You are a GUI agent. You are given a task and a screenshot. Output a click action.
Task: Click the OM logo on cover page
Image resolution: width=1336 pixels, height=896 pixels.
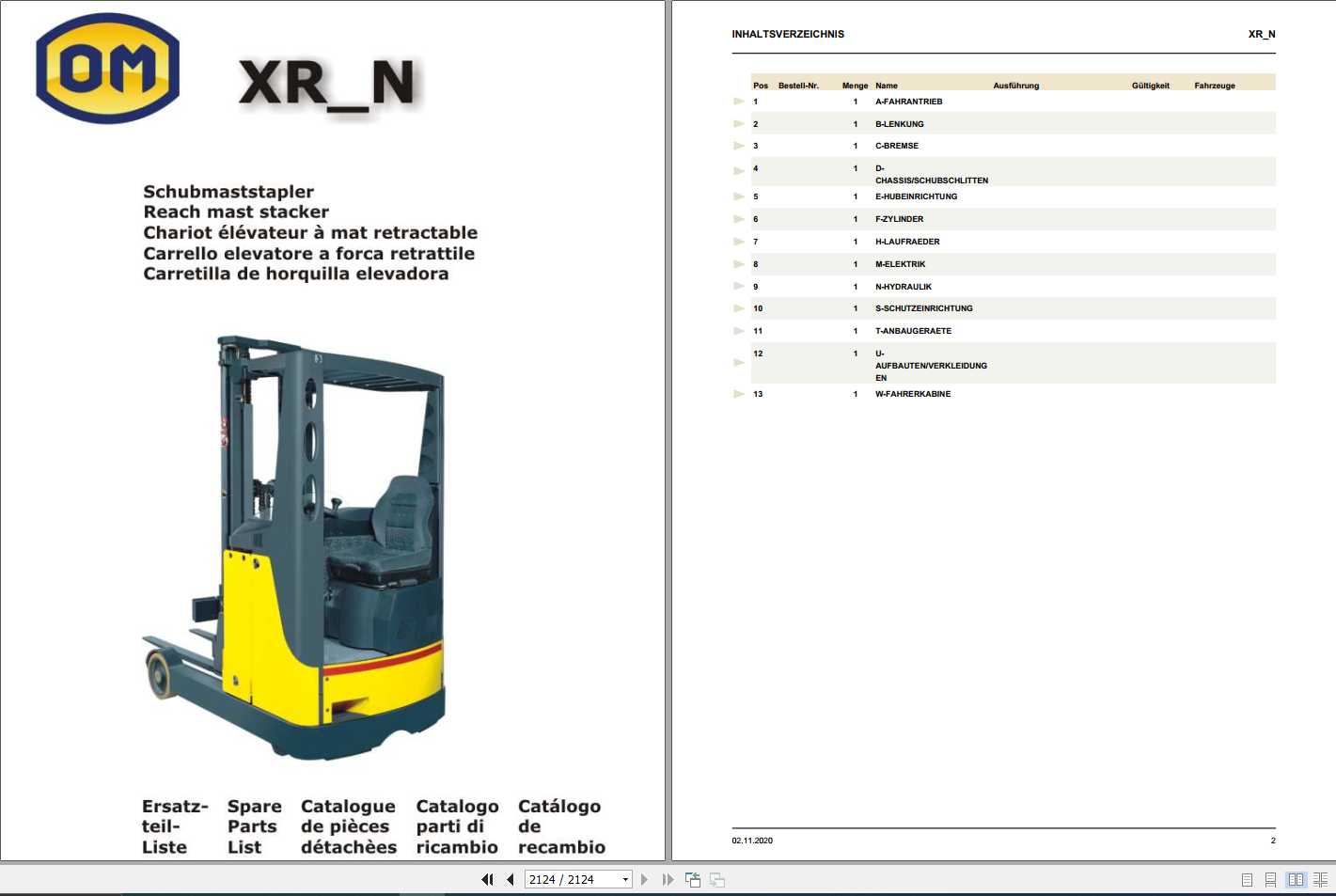107,68
